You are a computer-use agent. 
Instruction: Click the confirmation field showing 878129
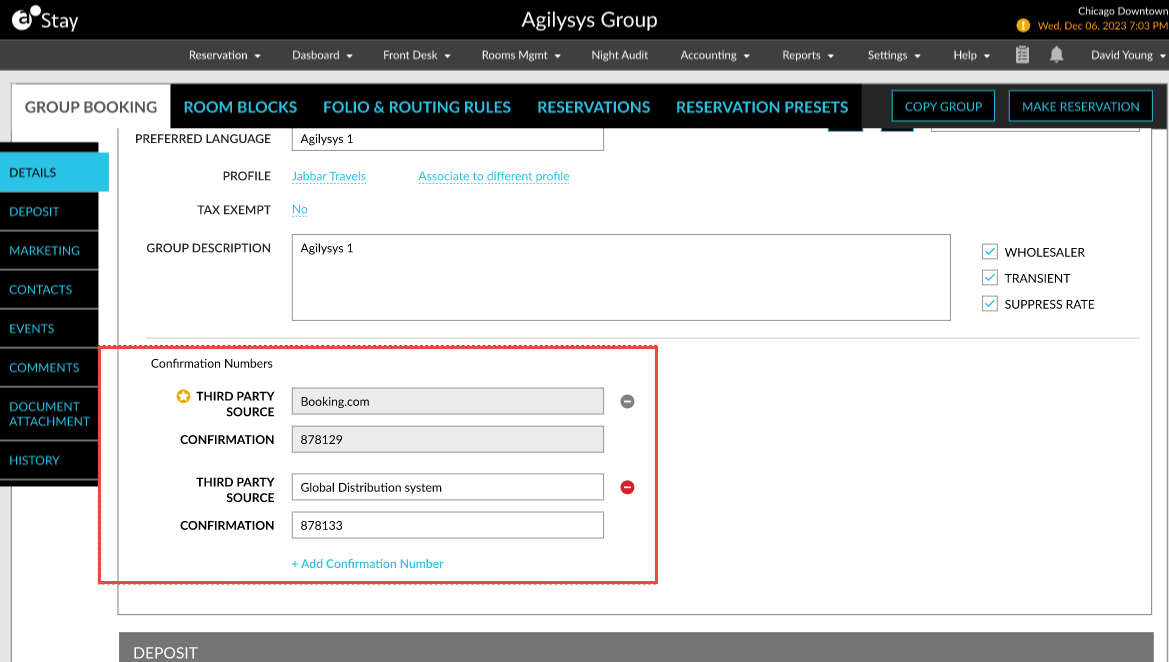tap(447, 439)
